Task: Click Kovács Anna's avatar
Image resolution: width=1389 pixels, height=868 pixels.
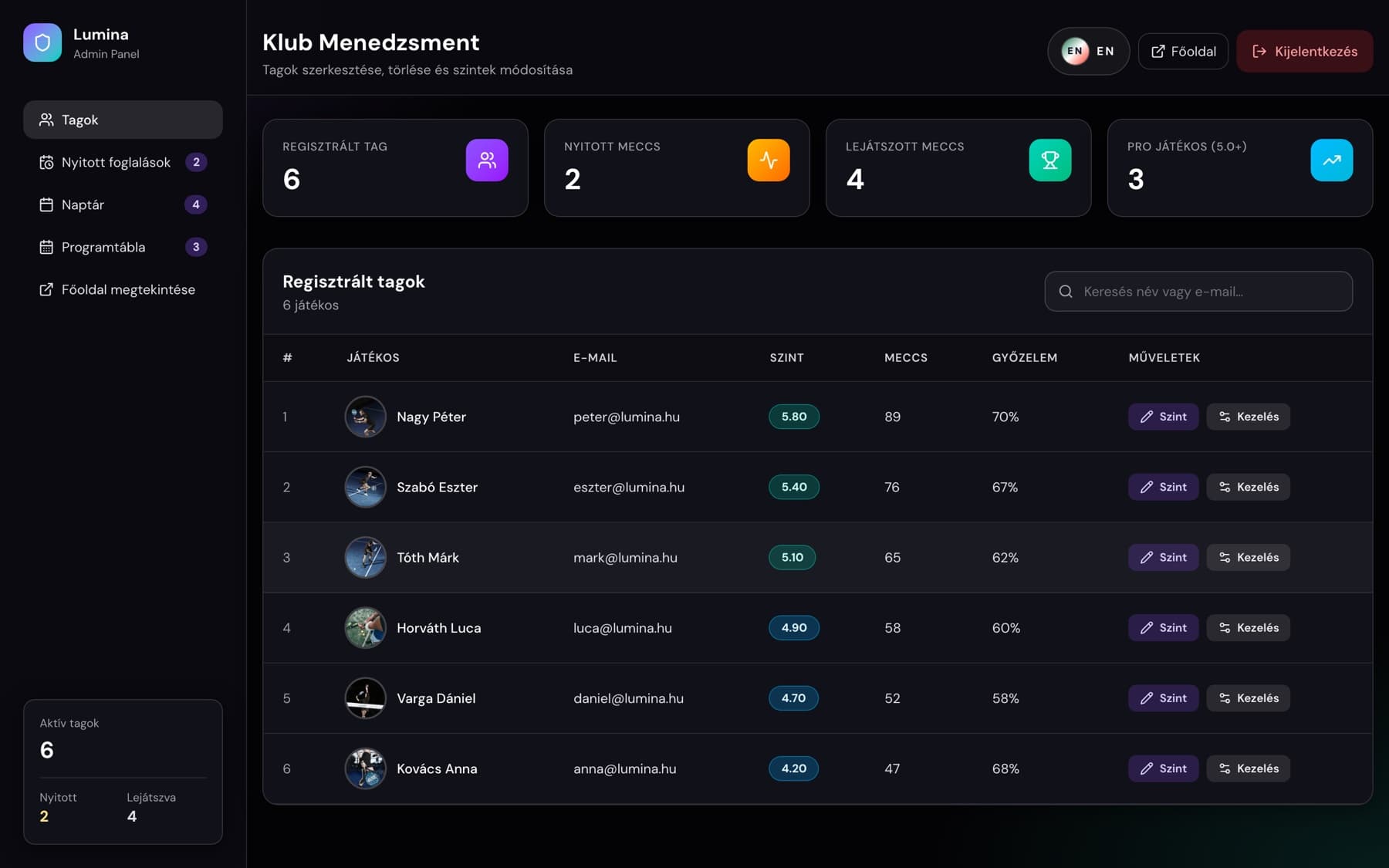Action: click(x=365, y=768)
